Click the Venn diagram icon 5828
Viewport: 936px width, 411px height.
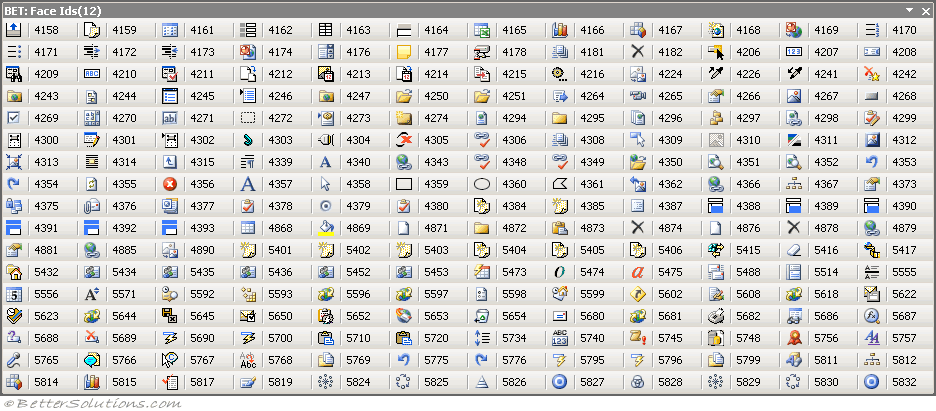click(638, 382)
